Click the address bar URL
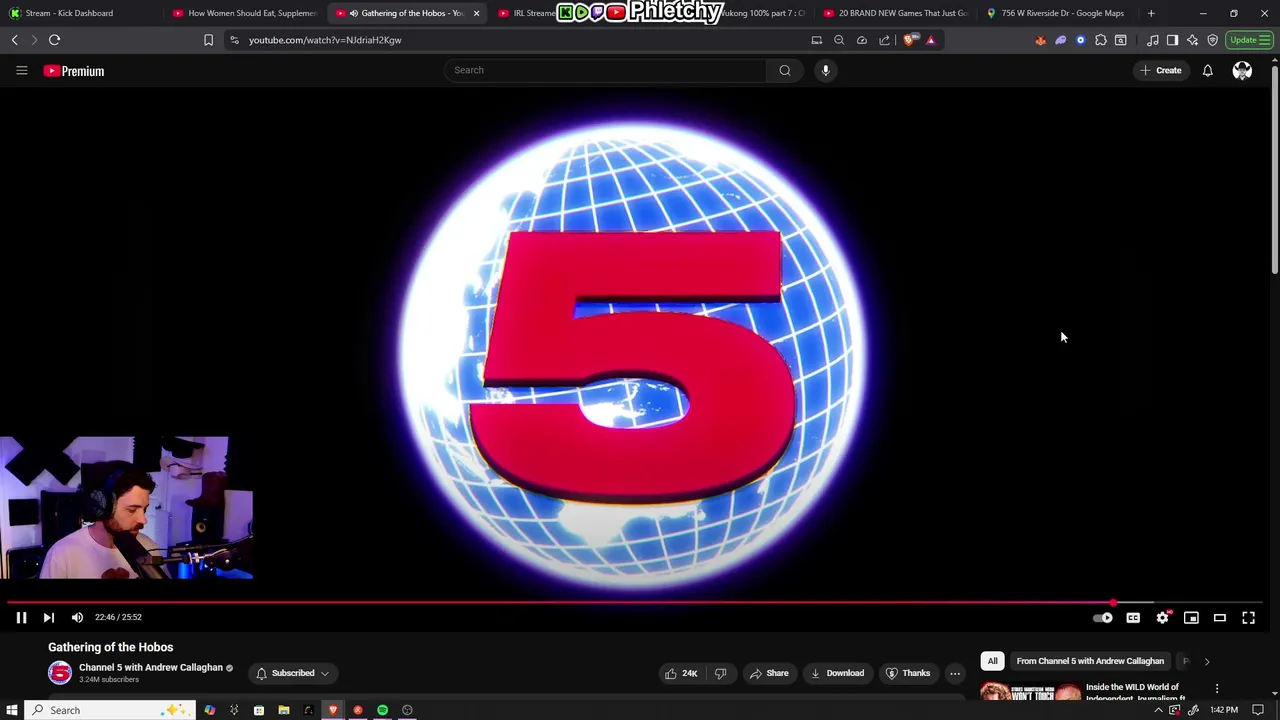This screenshot has height=720, width=1280. [x=325, y=40]
